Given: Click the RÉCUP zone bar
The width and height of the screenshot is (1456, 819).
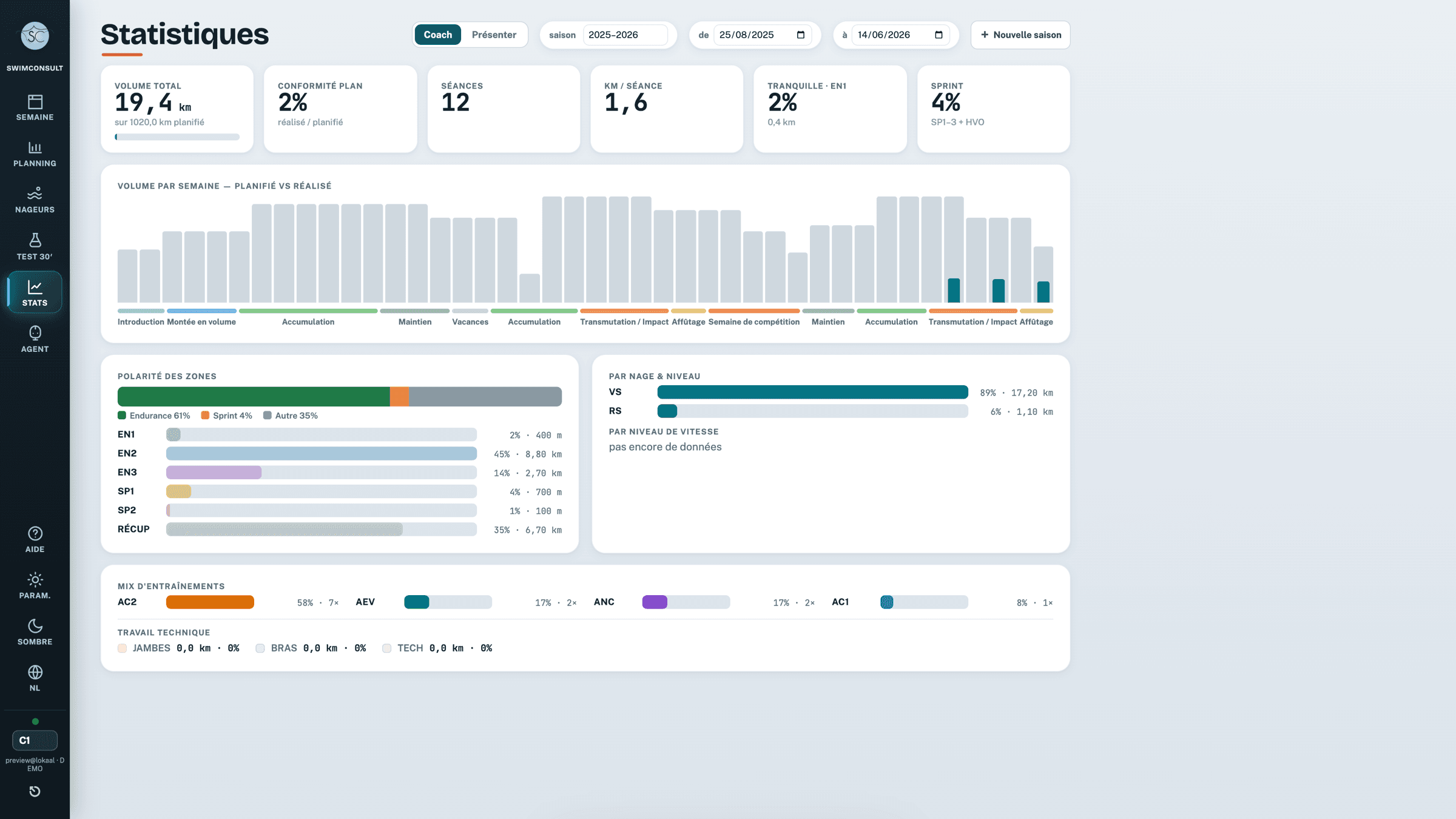Looking at the screenshot, I should [x=322, y=530].
